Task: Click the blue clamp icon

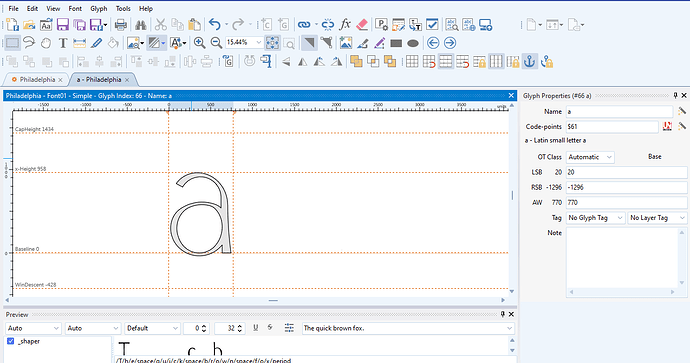Action: [266, 61]
